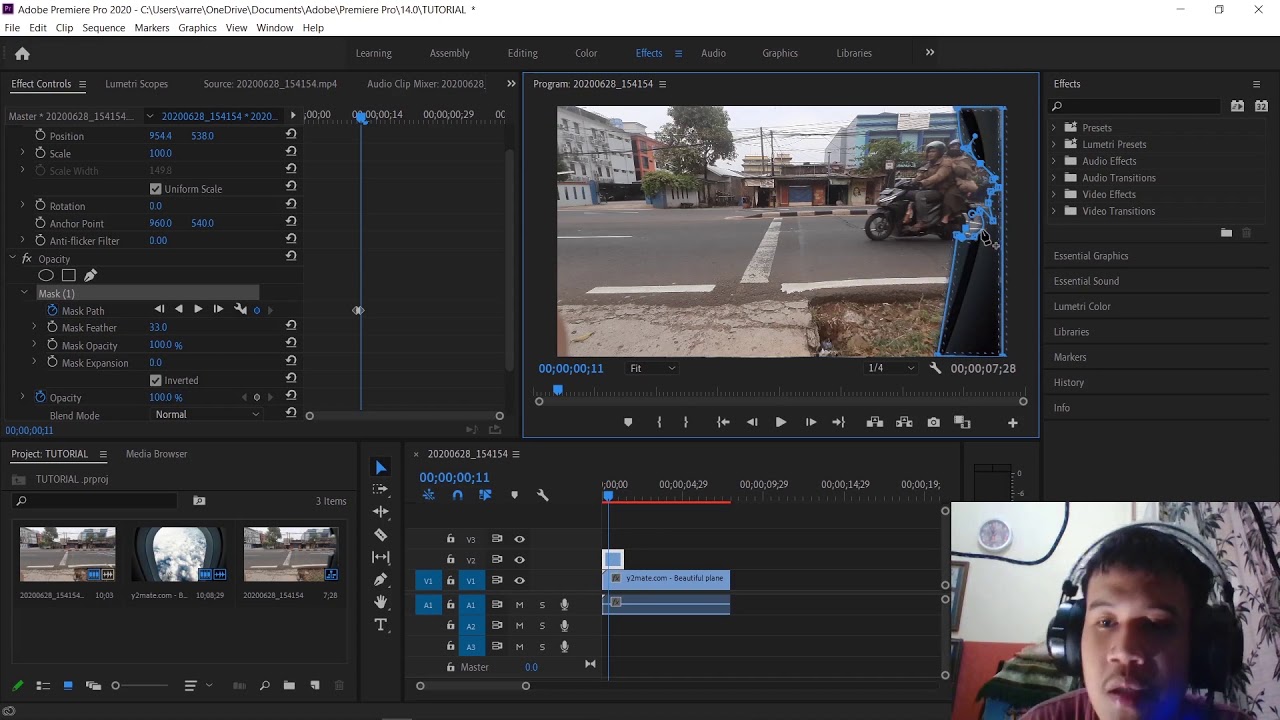This screenshot has width=1280, height=720.
Task: Open the Essential Graphics panel
Action: click(1090, 256)
